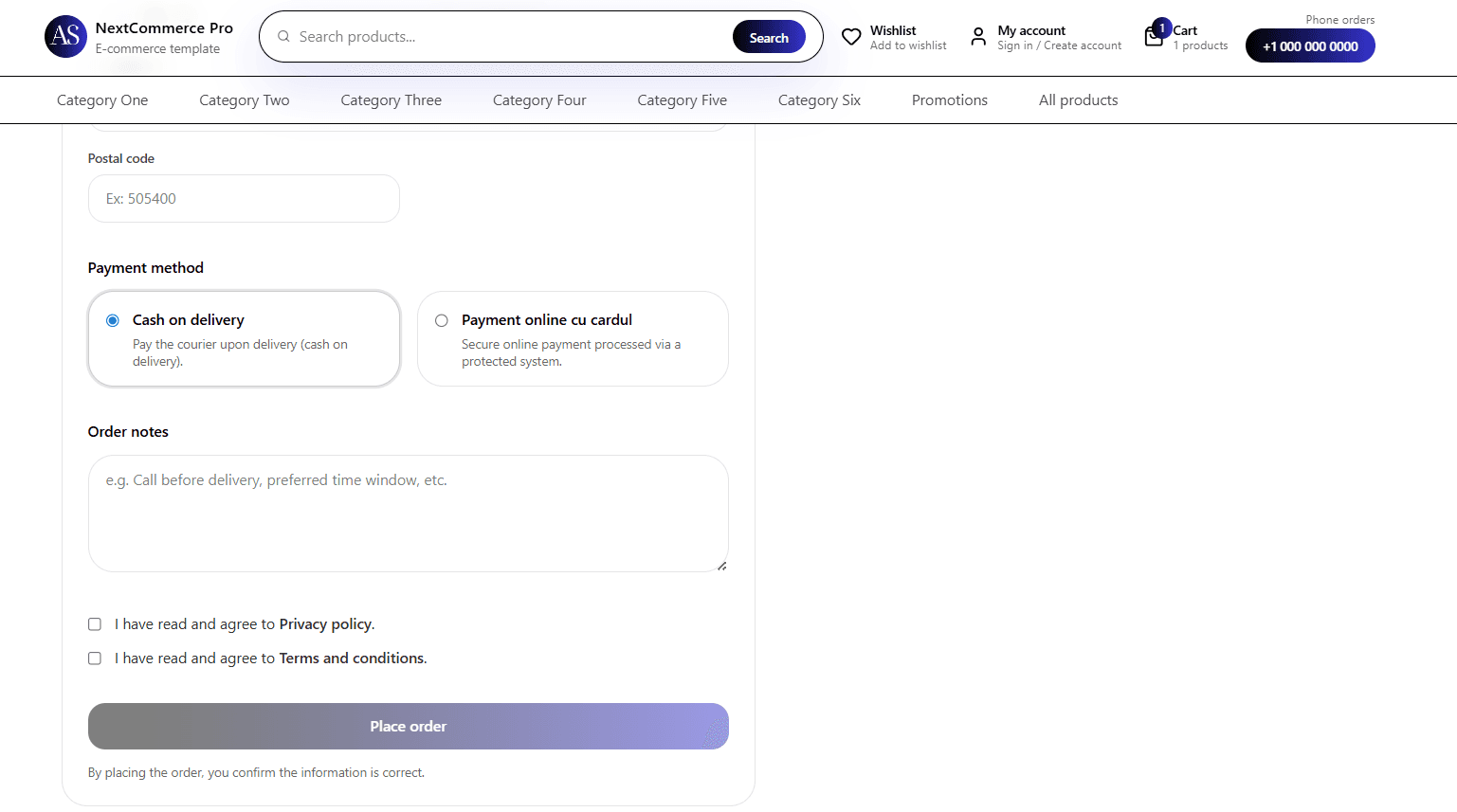Click the AS NextCommerce Pro logo
Viewport: 1457px width, 812px height.
click(x=65, y=36)
